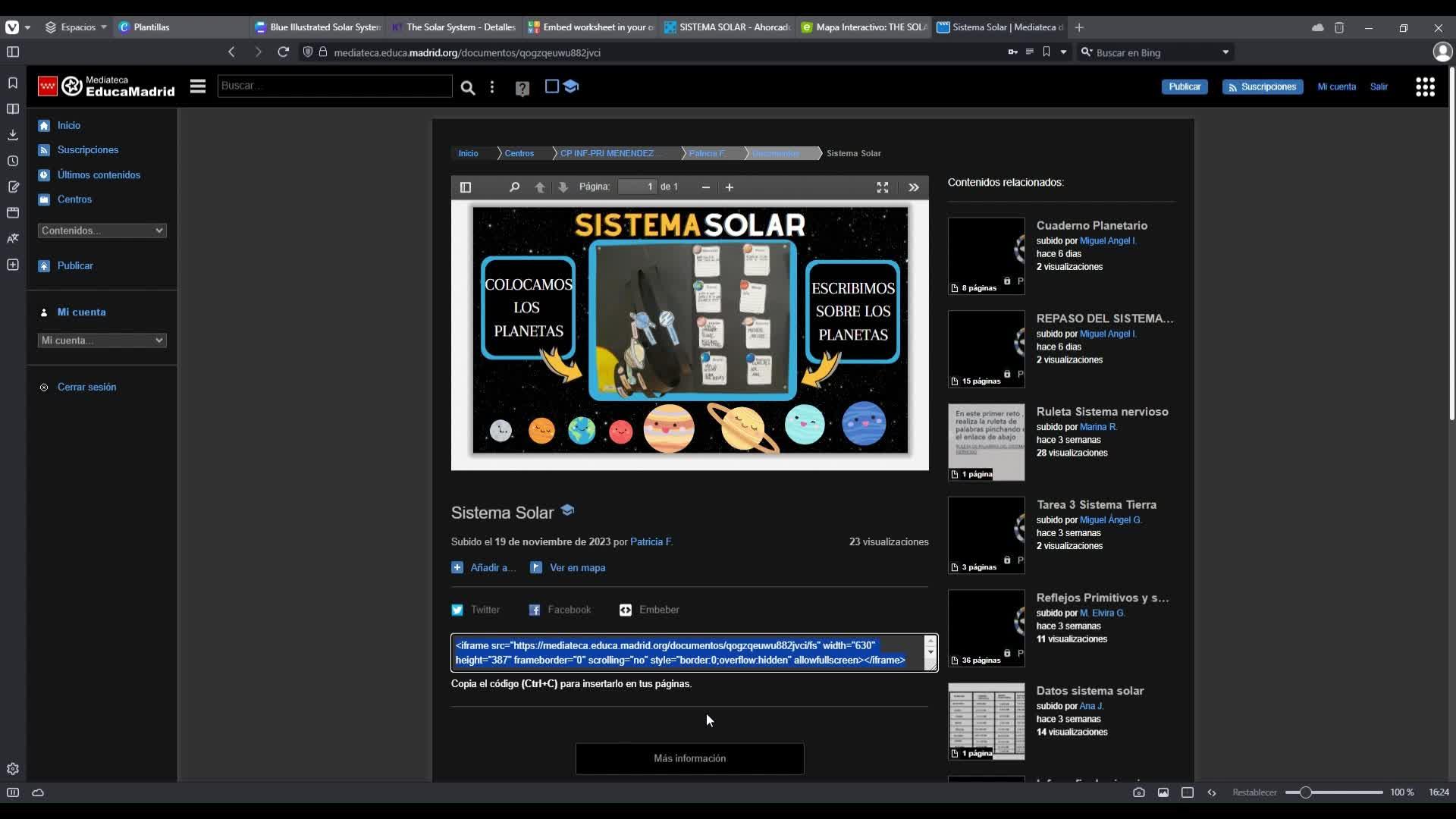Click the Publicar button in the header
Screen dimensions: 1456x819
pyautogui.click(x=1184, y=87)
